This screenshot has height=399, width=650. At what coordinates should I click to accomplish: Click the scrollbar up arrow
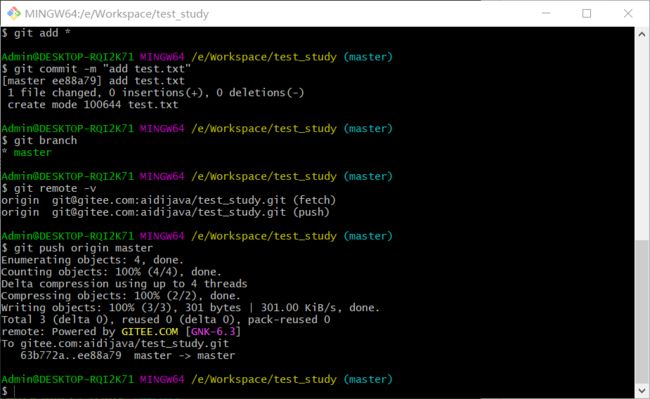coord(642,34)
